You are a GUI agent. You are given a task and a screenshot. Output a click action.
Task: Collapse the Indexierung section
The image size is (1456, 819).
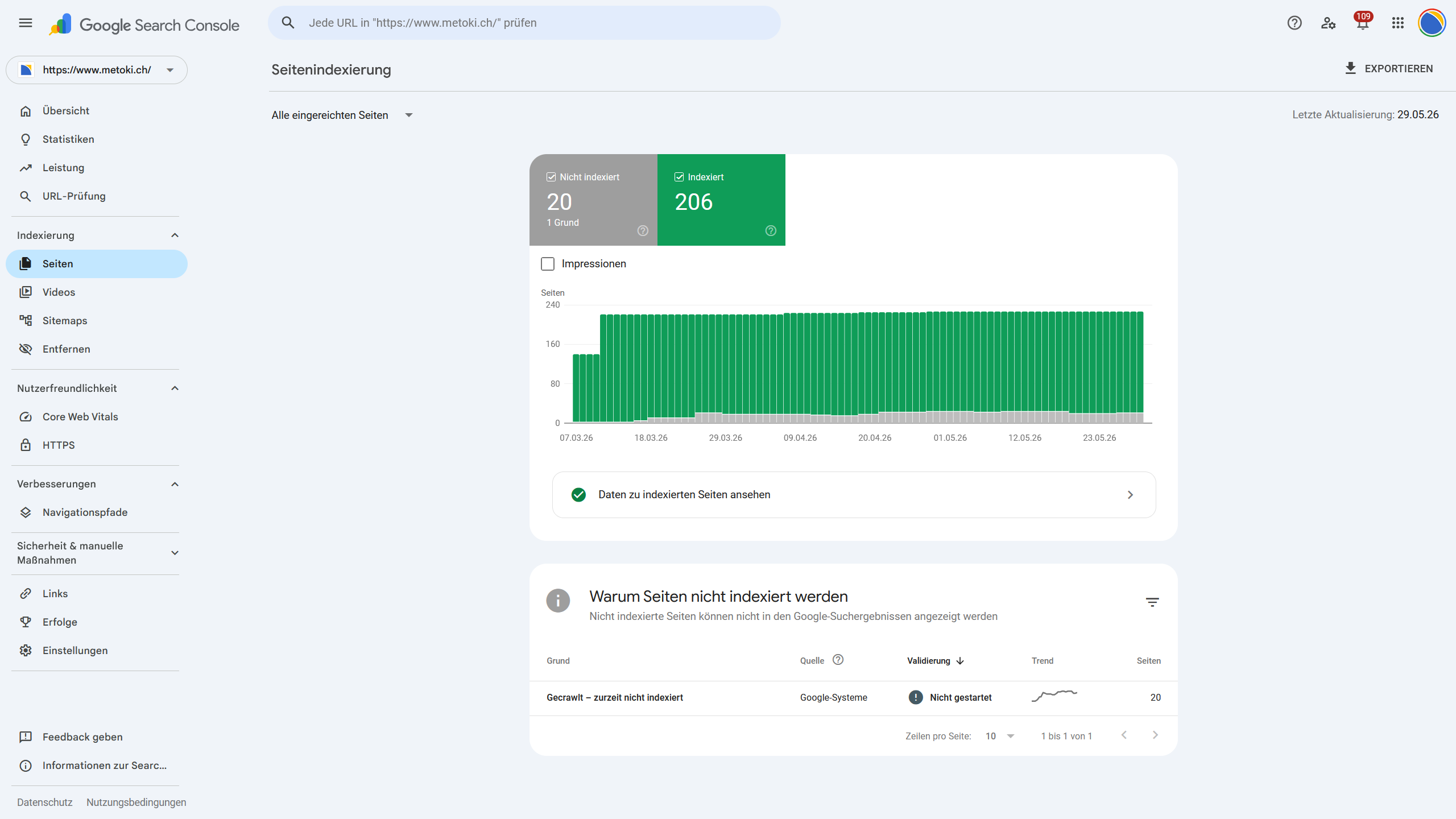[x=175, y=235]
